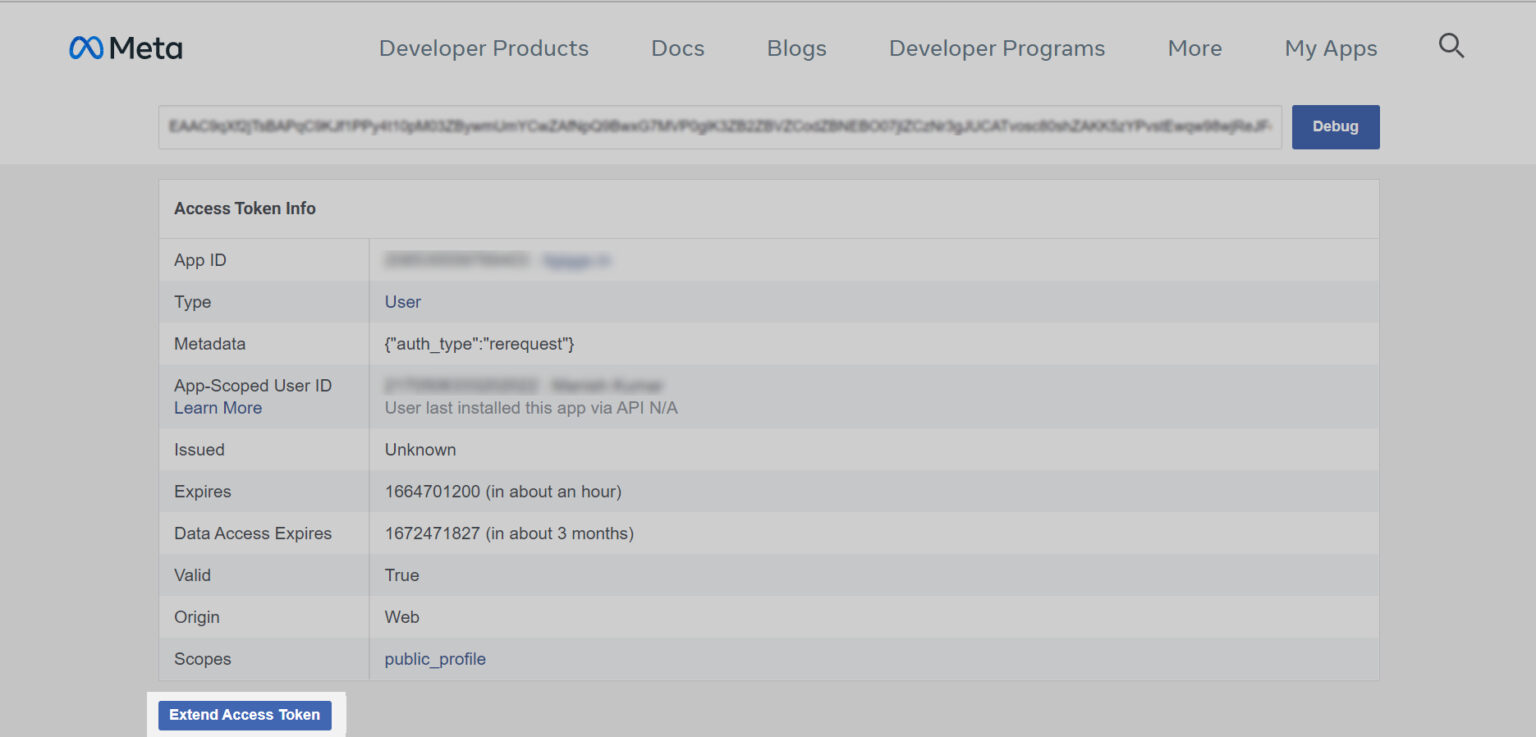1536x737 pixels.
Task: Select the Origin value Web
Action: click(402, 617)
